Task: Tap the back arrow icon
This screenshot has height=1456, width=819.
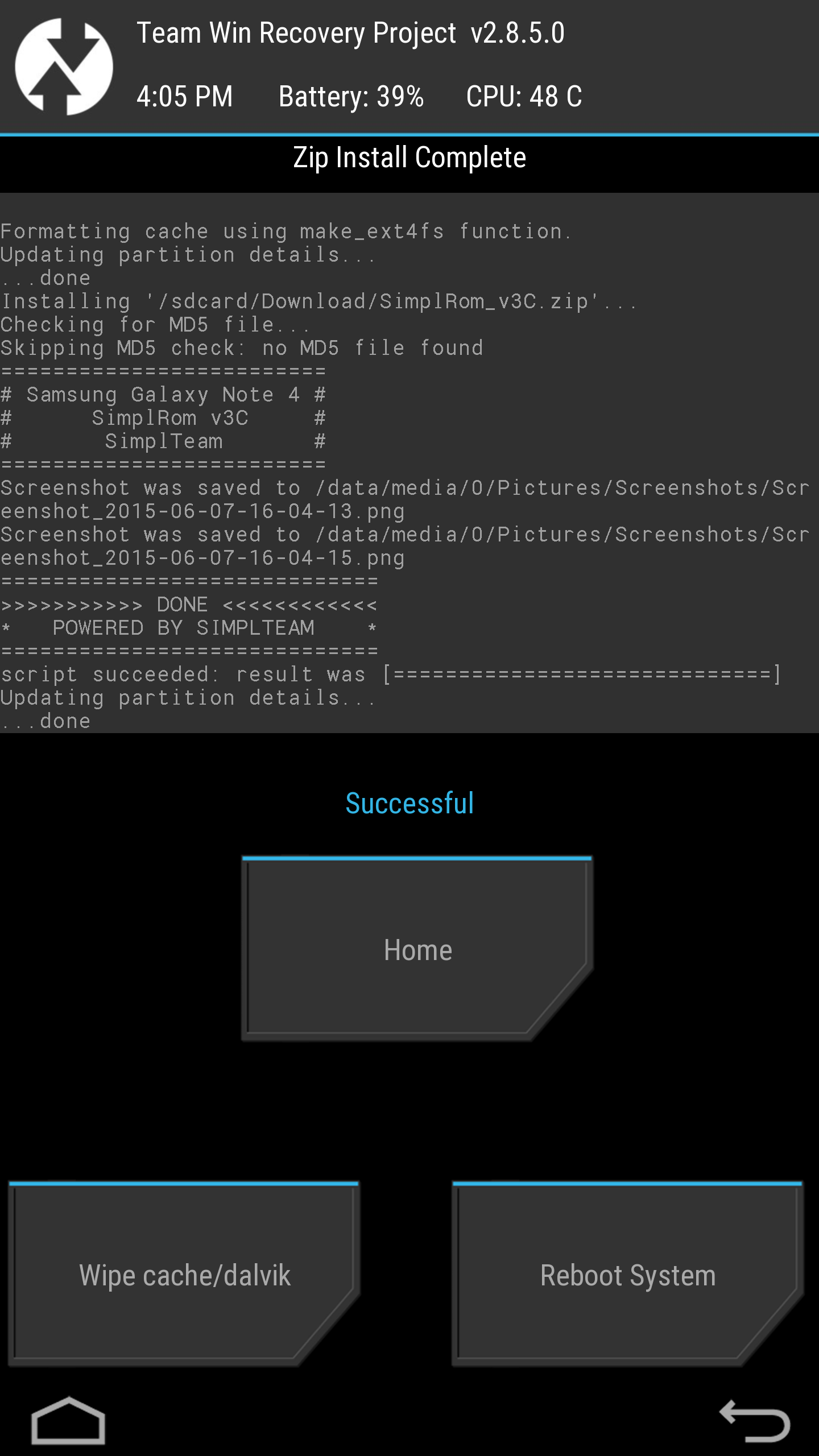Action: (x=755, y=1420)
